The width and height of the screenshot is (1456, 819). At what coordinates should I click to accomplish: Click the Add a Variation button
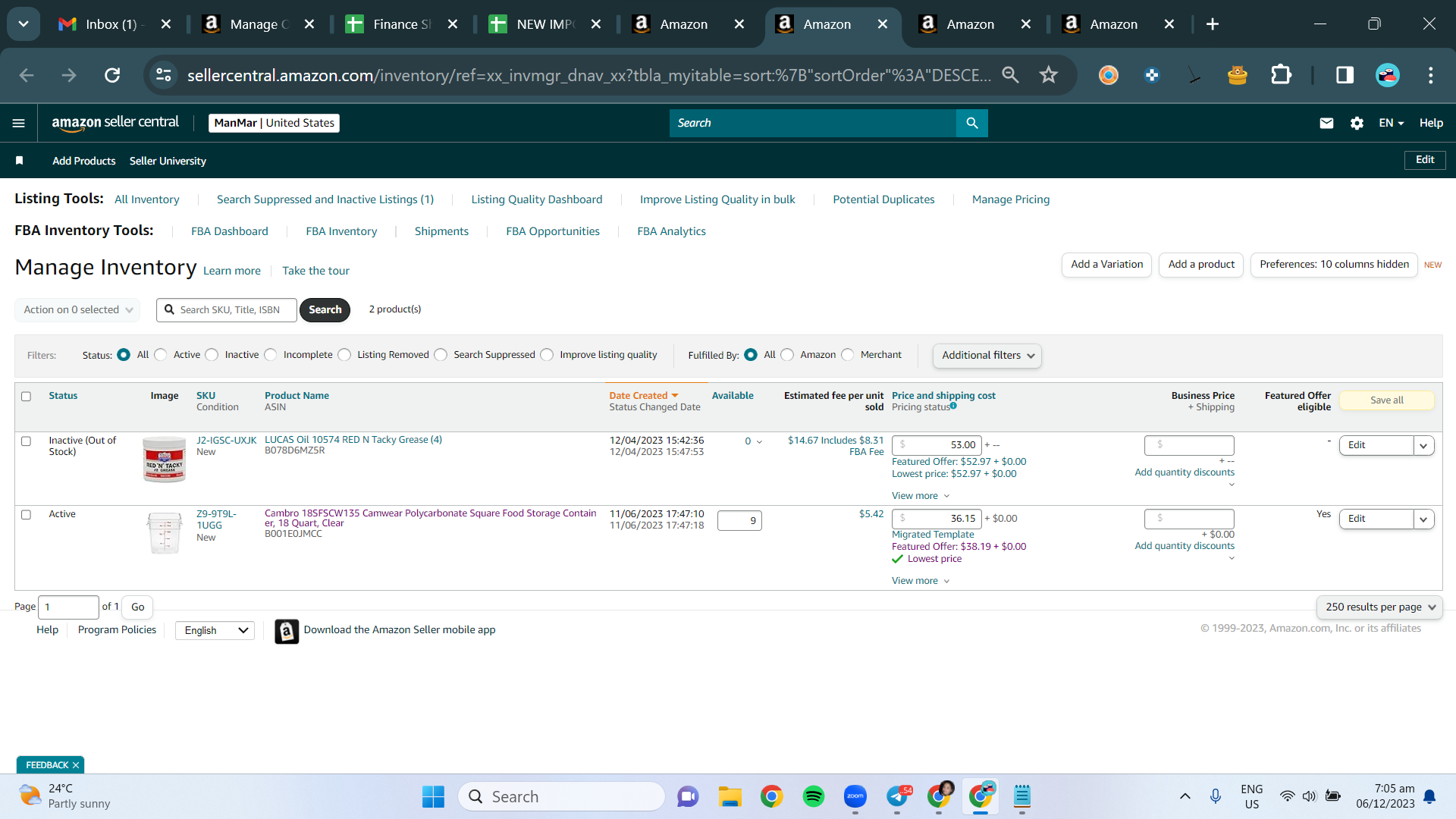pos(1107,265)
